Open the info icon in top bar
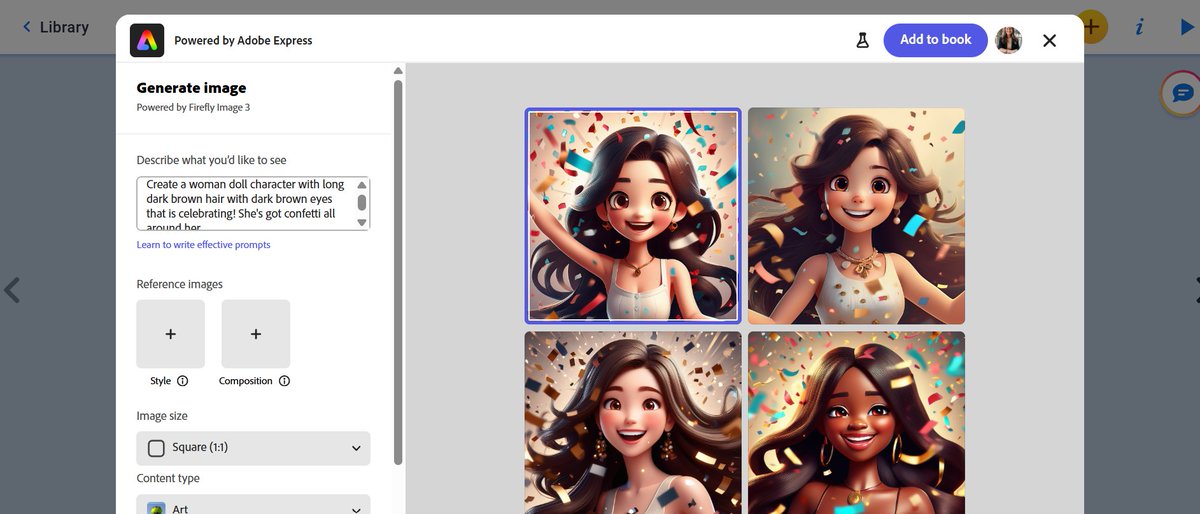Image resolution: width=1200 pixels, height=514 pixels. coord(1139,27)
